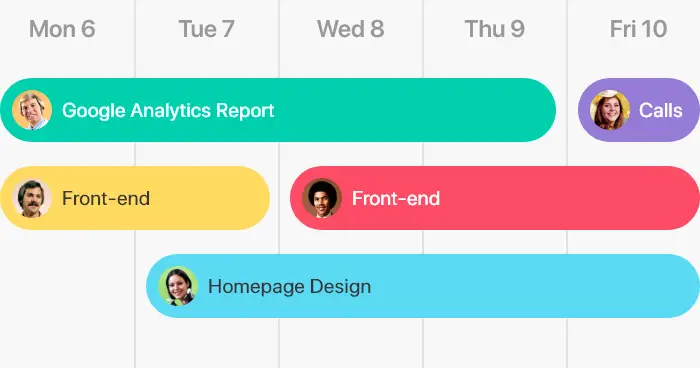Click the avatar on the Calls task

click(x=610, y=110)
